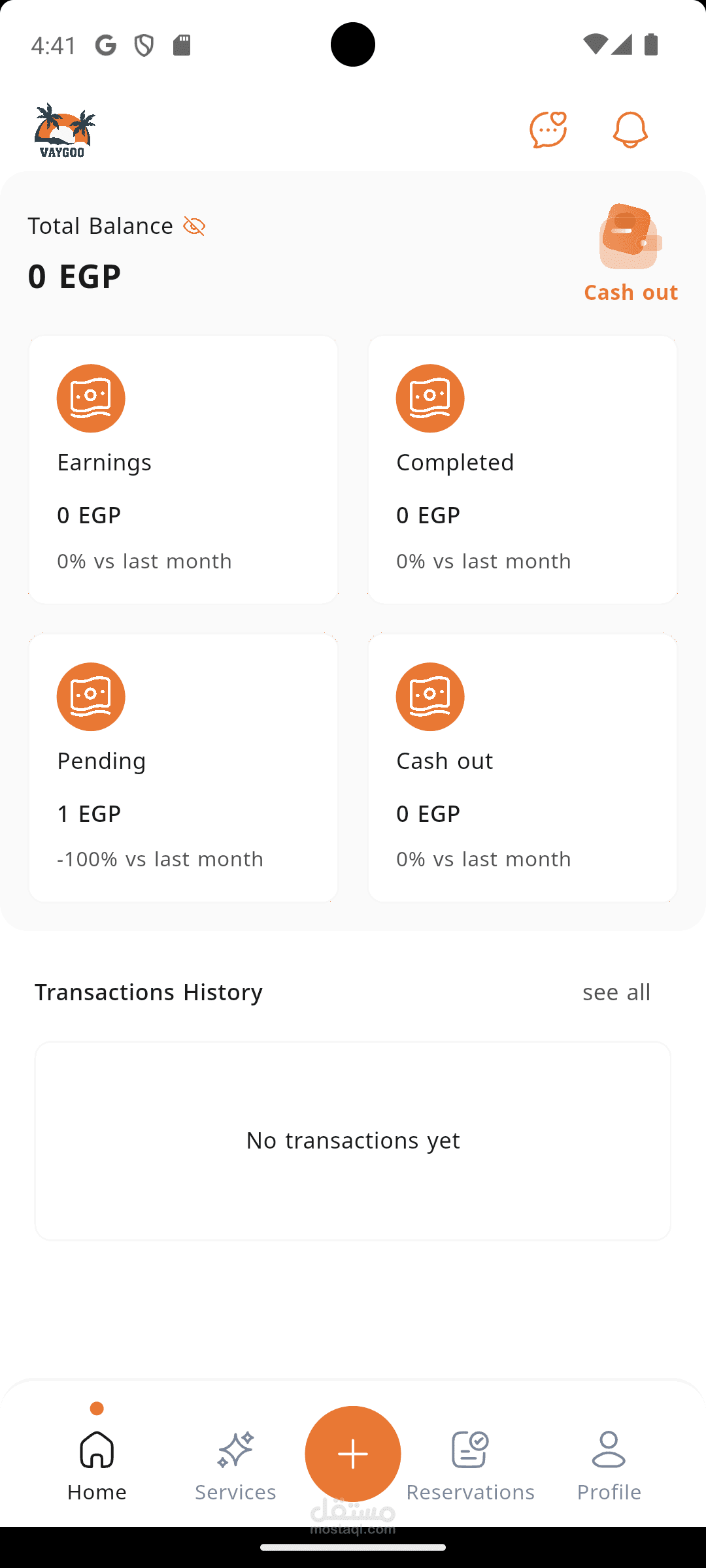This screenshot has height=1568, width=706.
Task: Click see all transactions link
Action: point(616,992)
